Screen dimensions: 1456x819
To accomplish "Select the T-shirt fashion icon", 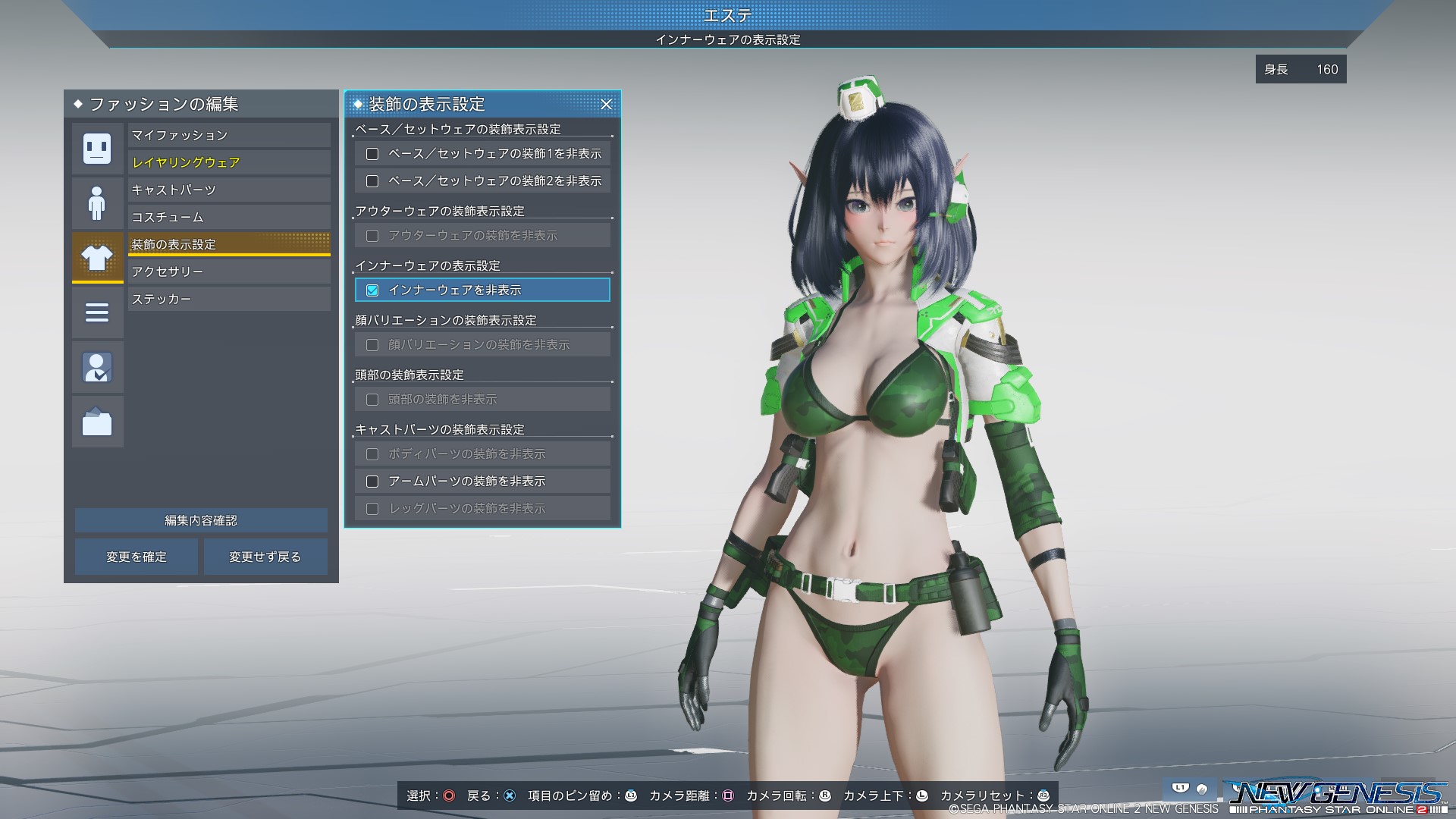I will pyautogui.click(x=97, y=258).
